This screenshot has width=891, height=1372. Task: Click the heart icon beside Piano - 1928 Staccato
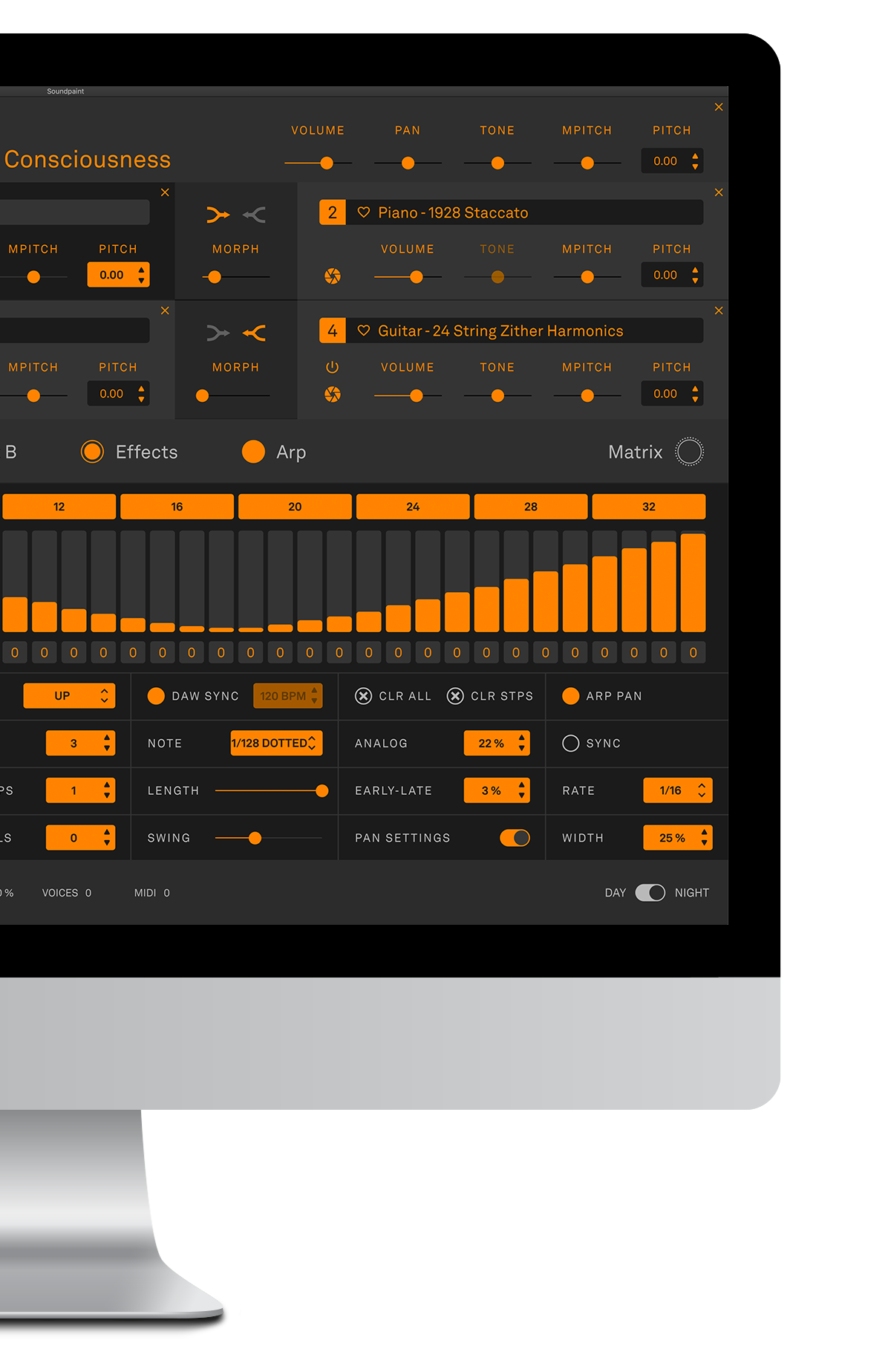(364, 212)
